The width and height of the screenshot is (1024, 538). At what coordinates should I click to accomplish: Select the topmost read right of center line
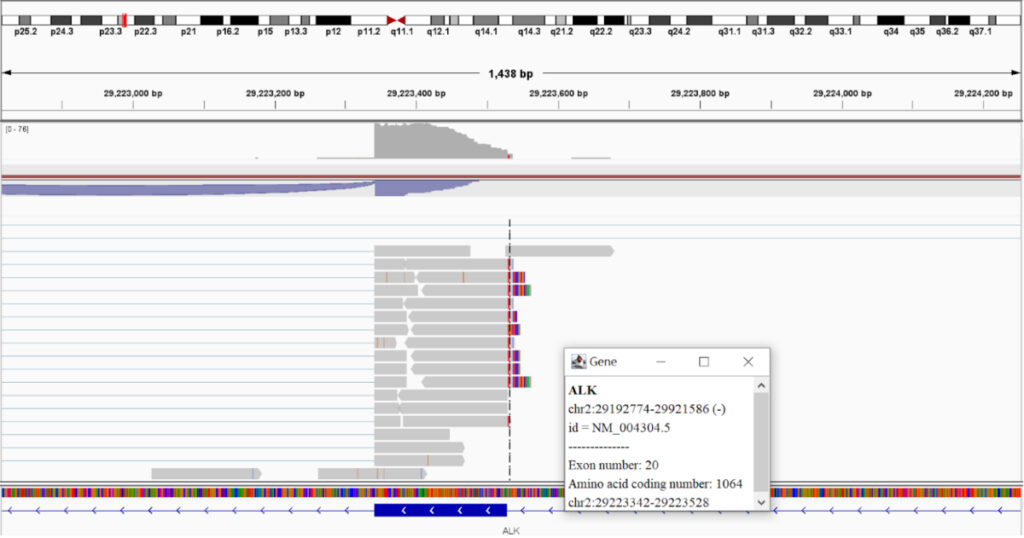click(x=560, y=251)
